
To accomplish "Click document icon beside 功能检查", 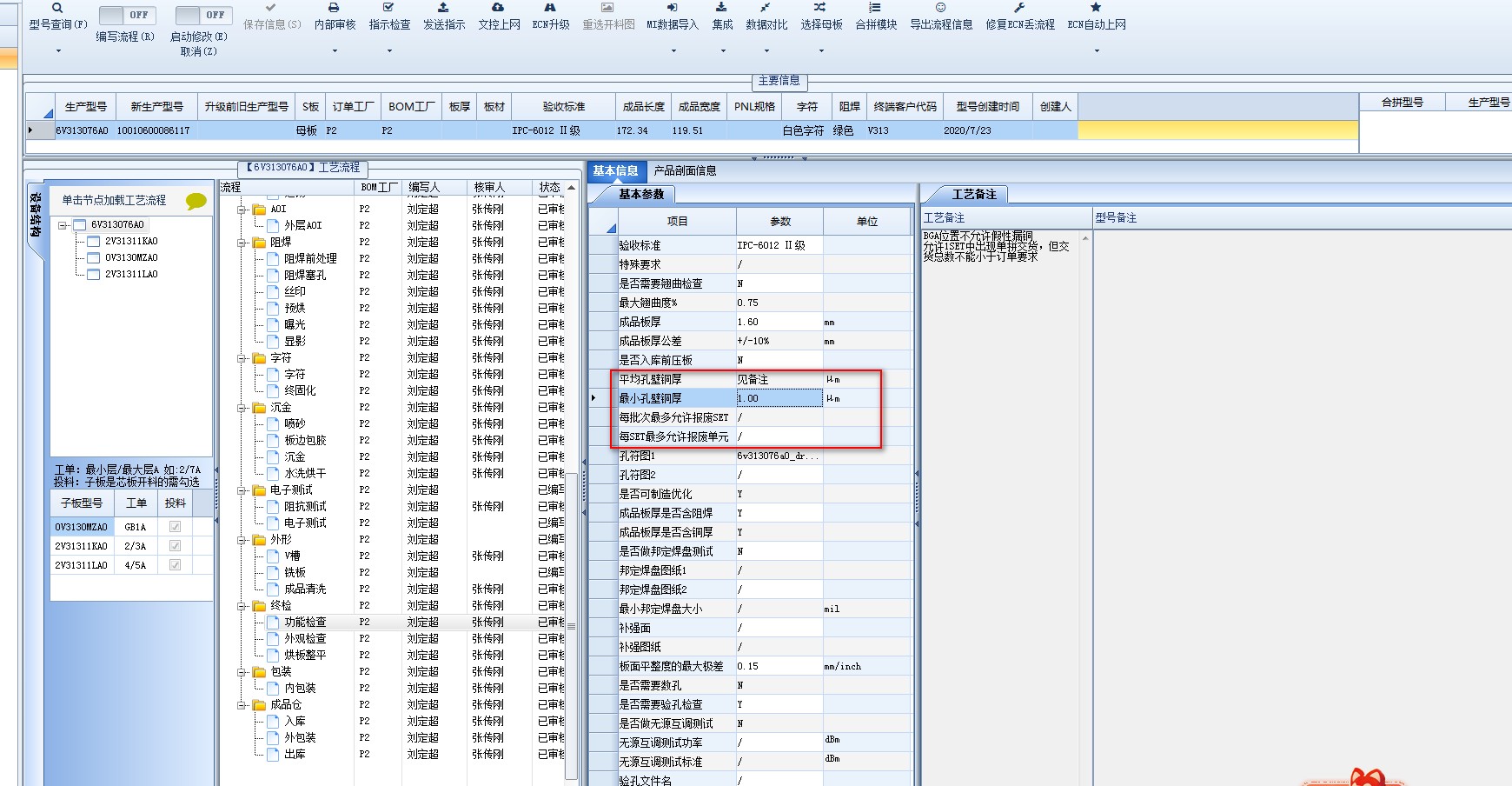I will coord(273,622).
